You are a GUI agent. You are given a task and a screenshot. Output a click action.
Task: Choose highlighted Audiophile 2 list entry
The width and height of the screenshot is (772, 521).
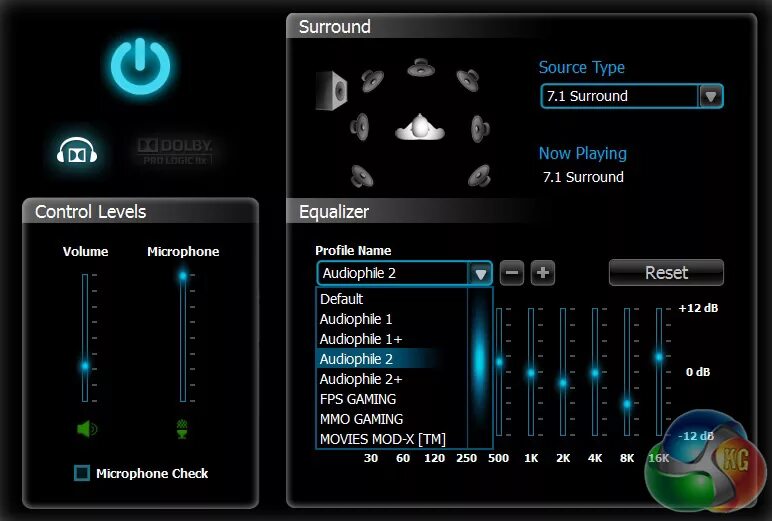coord(391,359)
